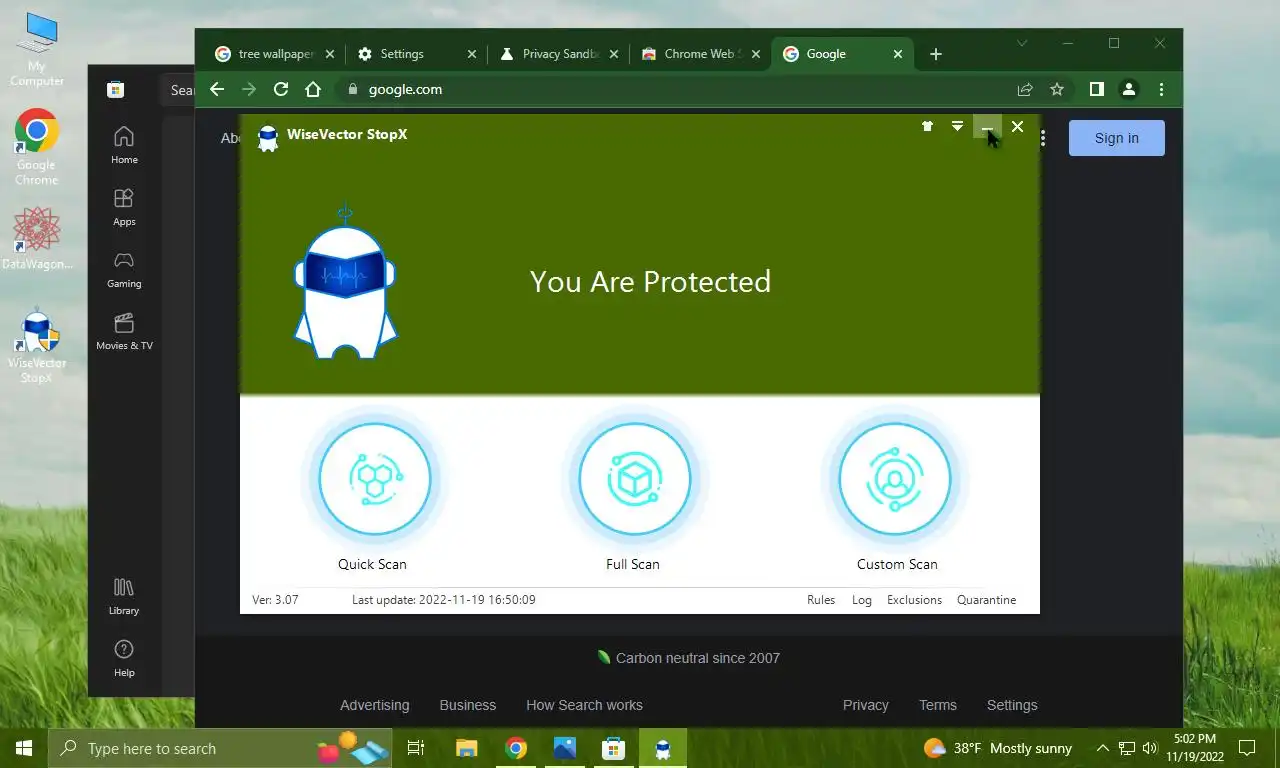Select Google Chrome desktop shortcut
This screenshot has height=768, width=1280.
[x=37, y=146]
